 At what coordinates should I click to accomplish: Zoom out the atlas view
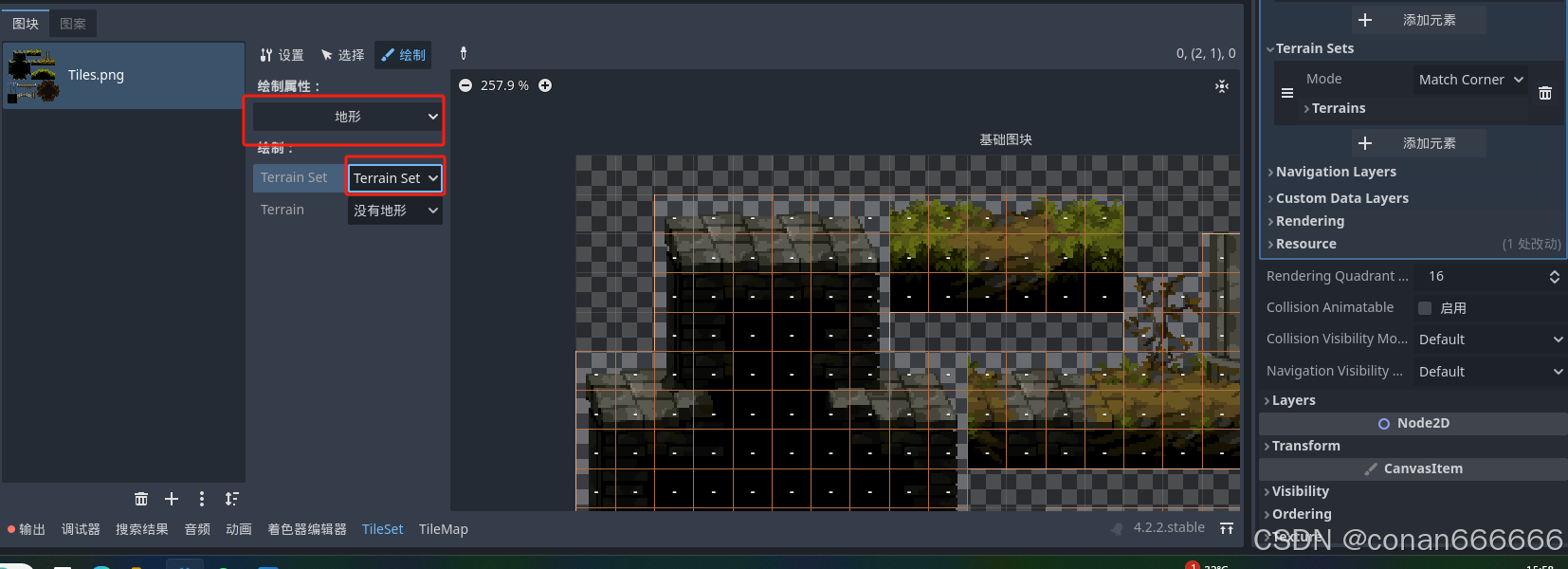(x=465, y=85)
